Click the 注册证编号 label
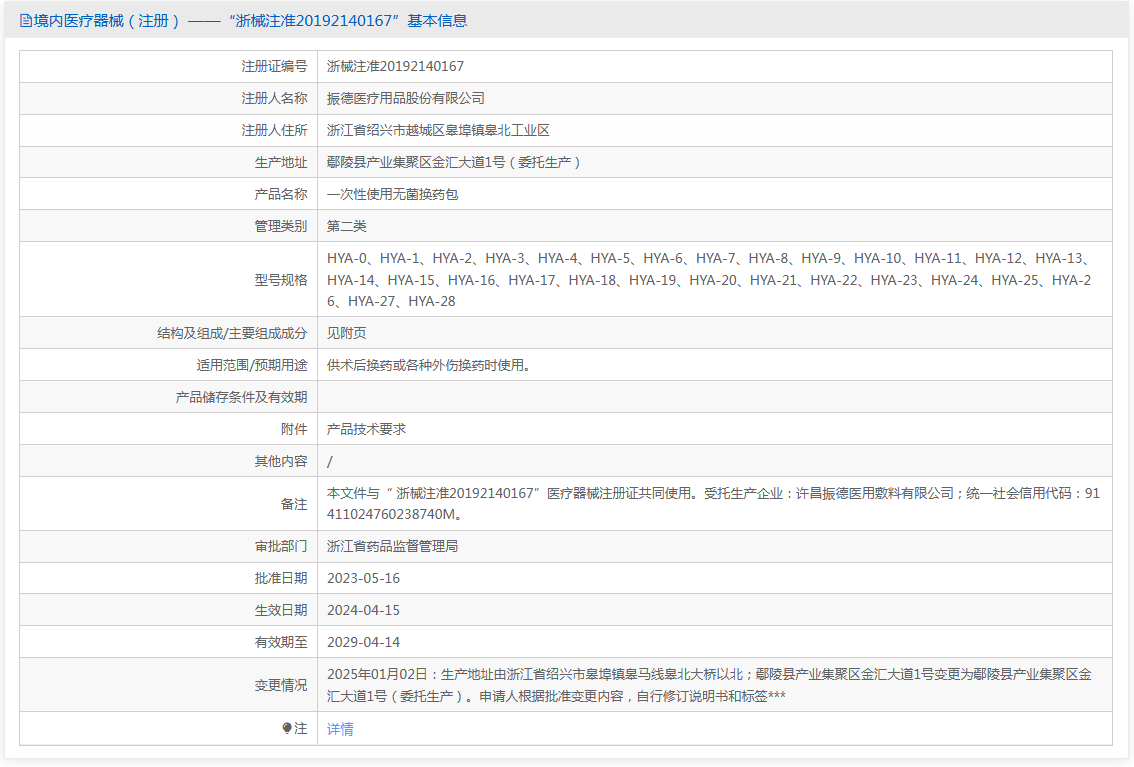This screenshot has width=1134, height=767. (274, 67)
